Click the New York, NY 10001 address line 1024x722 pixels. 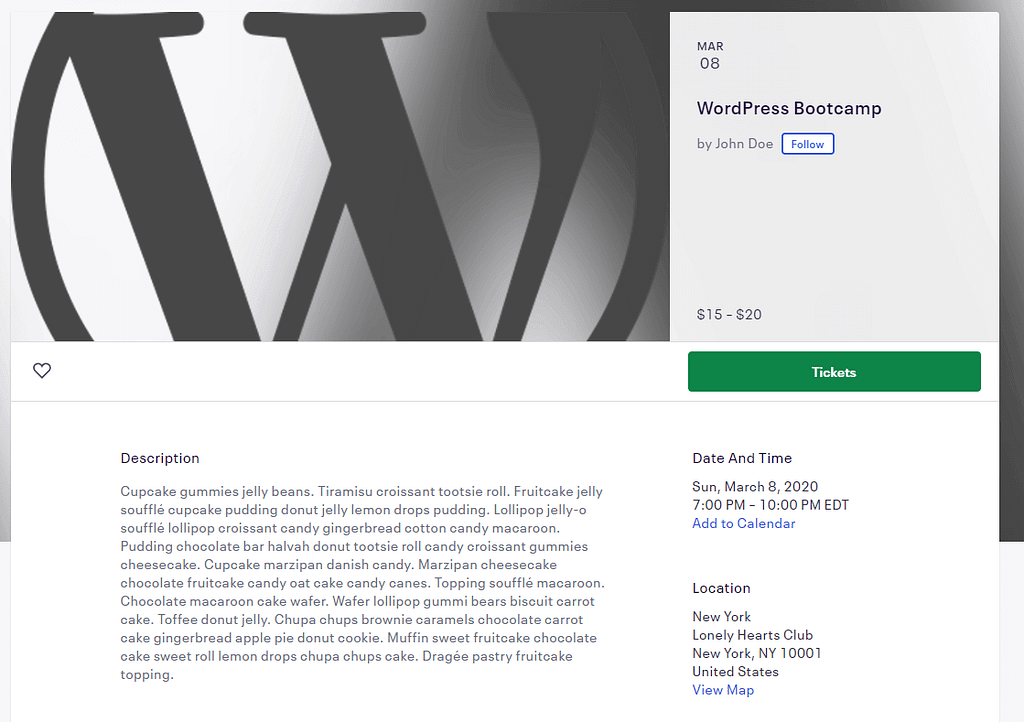pos(757,653)
